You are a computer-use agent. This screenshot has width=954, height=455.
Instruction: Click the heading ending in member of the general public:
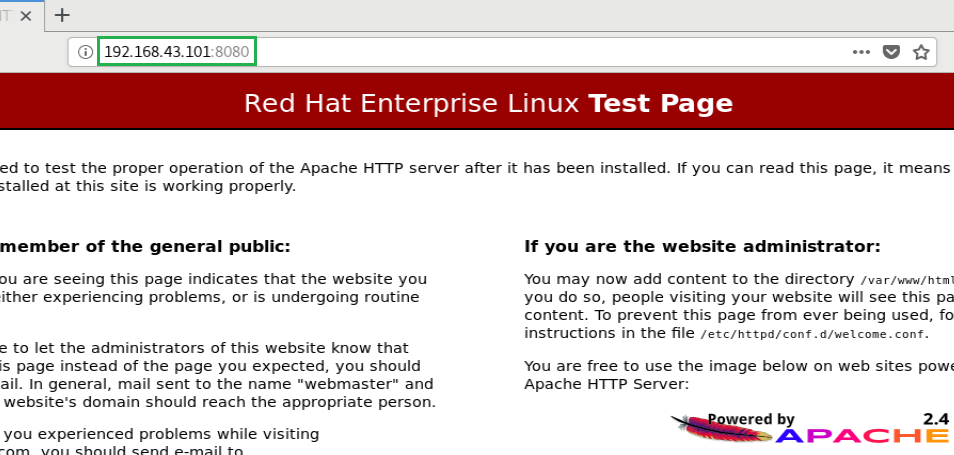(145, 246)
